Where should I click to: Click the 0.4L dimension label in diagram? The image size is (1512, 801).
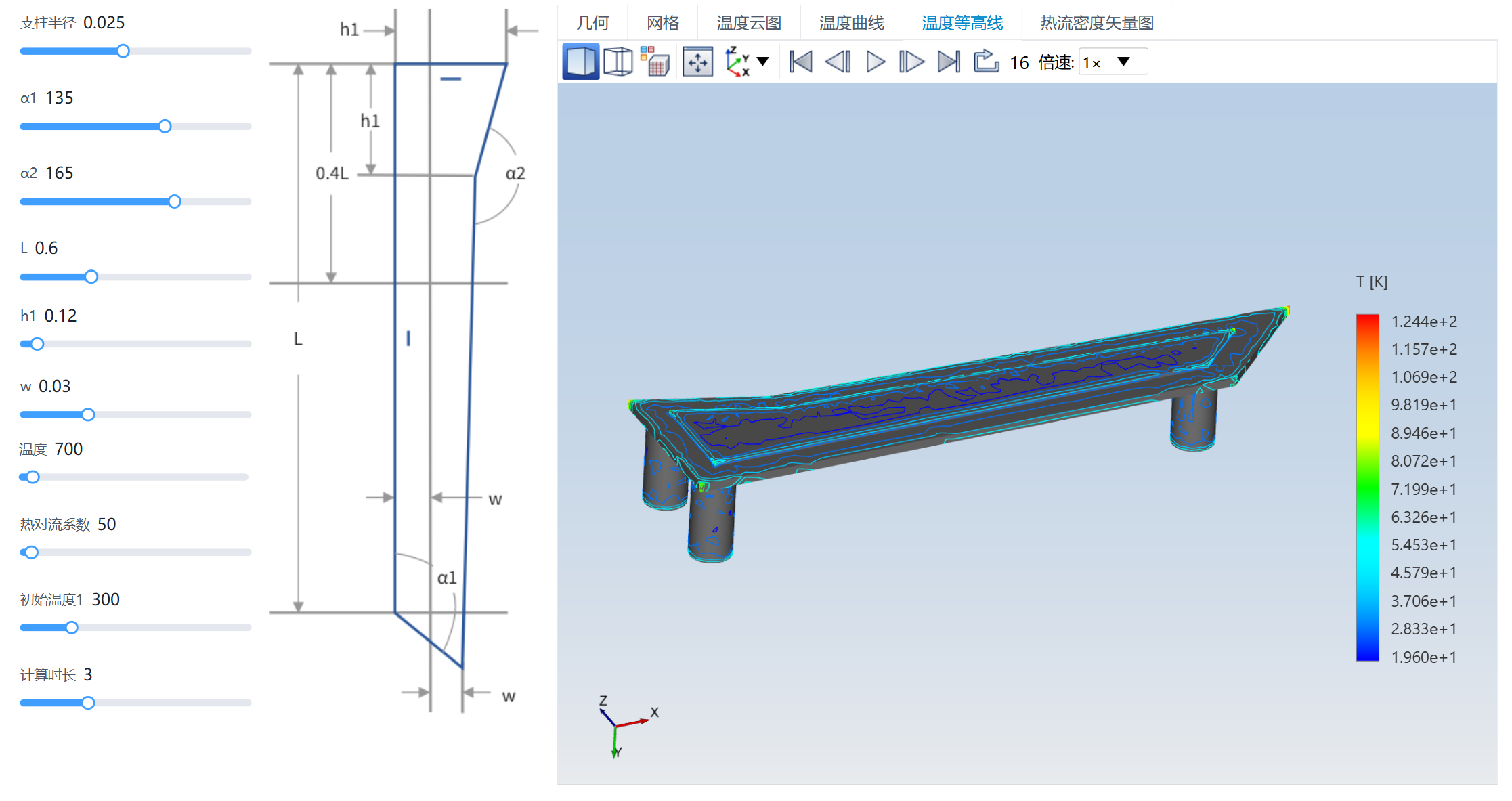click(332, 173)
